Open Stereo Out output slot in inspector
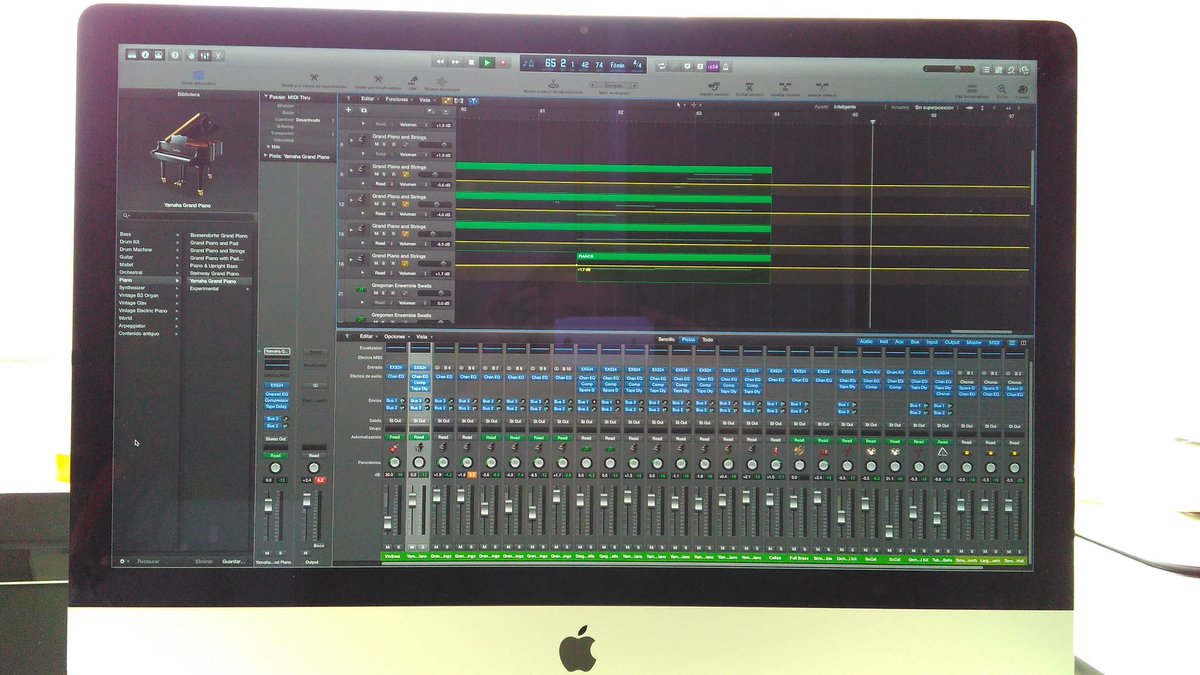1200x675 pixels. (x=276, y=438)
